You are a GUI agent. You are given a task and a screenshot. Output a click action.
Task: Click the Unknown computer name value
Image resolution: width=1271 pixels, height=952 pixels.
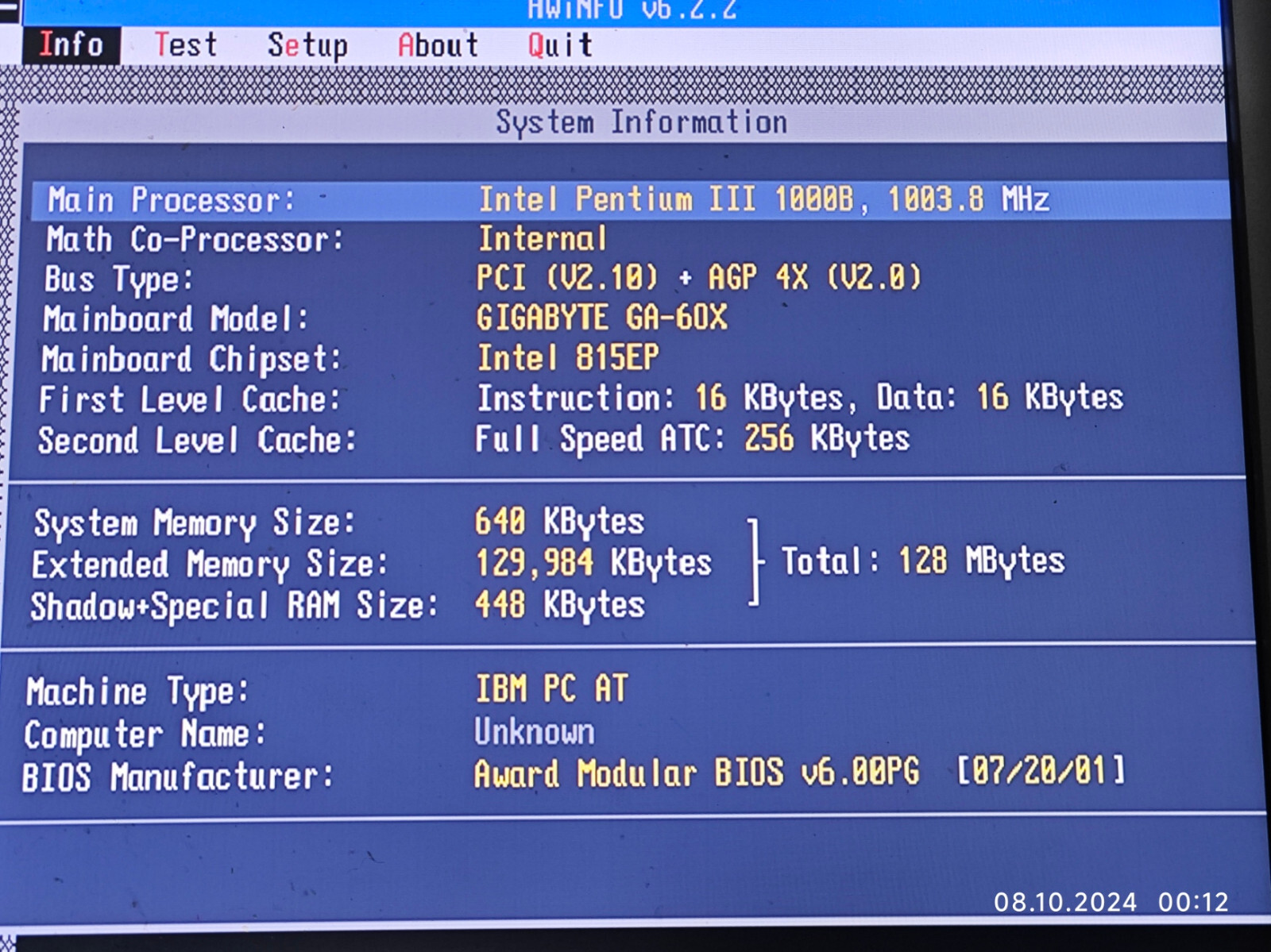pyautogui.click(x=534, y=731)
